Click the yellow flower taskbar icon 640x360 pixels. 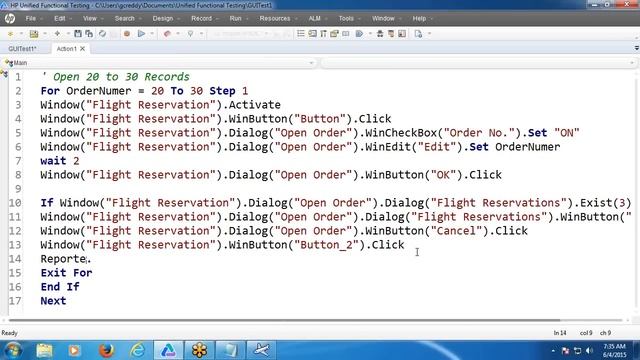200,350
